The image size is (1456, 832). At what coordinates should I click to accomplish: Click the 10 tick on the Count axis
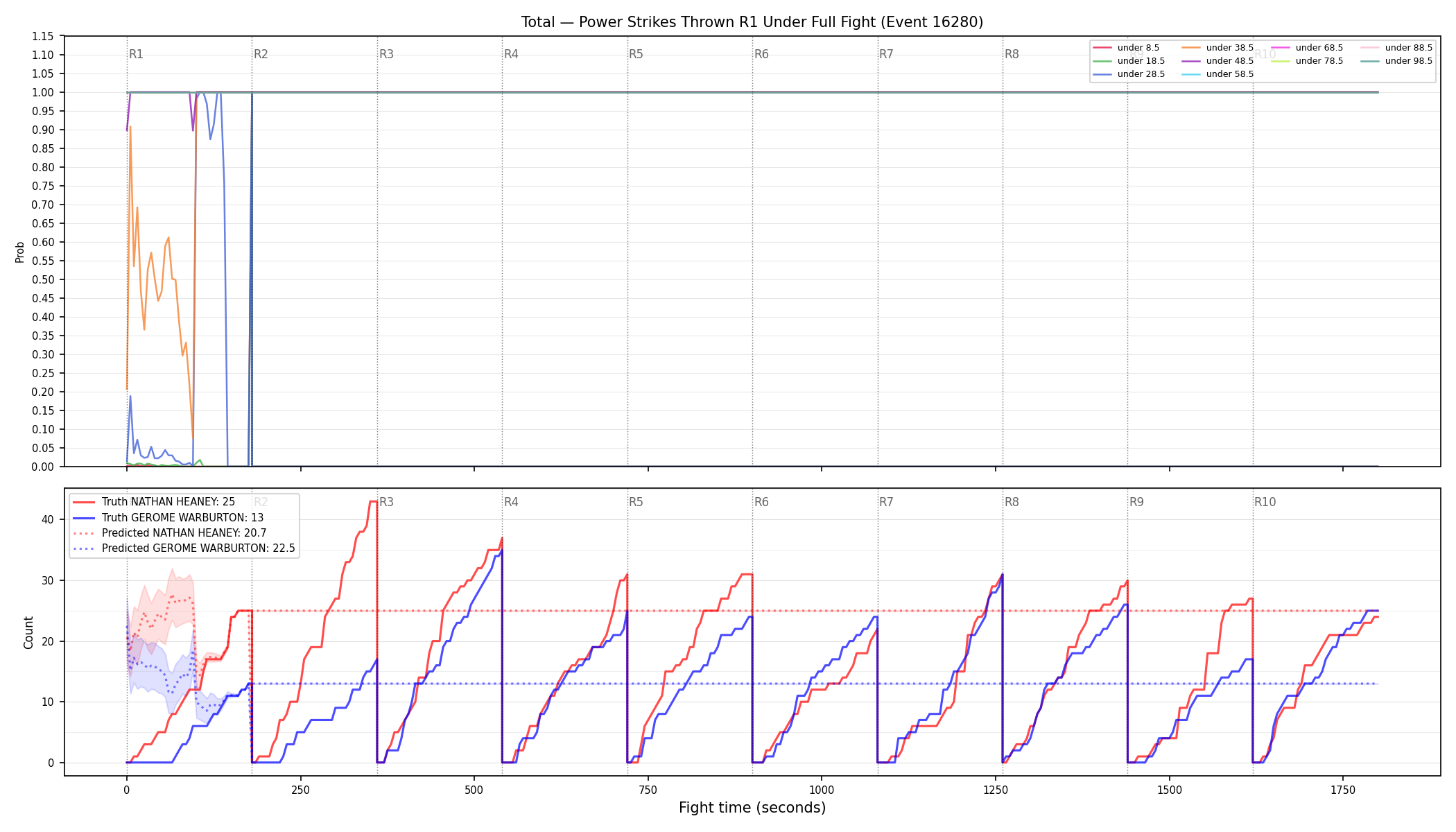point(47,702)
